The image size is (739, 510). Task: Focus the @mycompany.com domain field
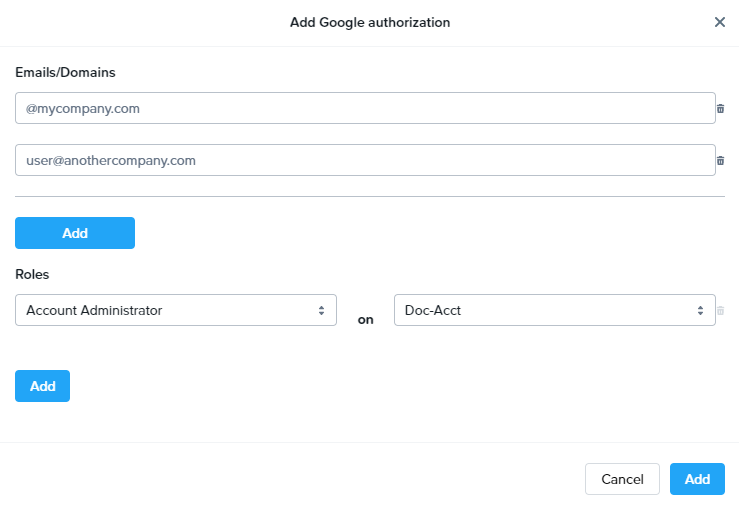click(365, 108)
